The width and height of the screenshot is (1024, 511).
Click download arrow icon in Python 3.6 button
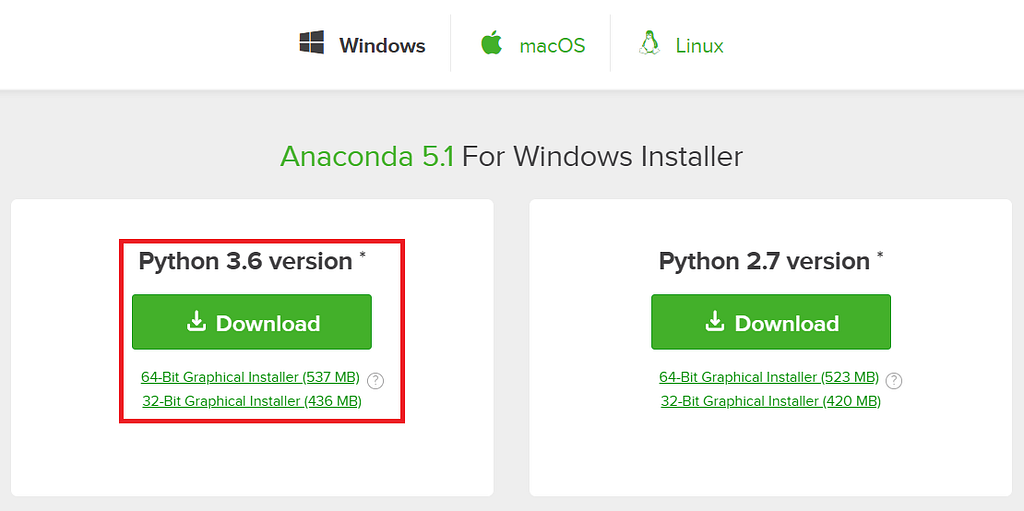(196, 322)
